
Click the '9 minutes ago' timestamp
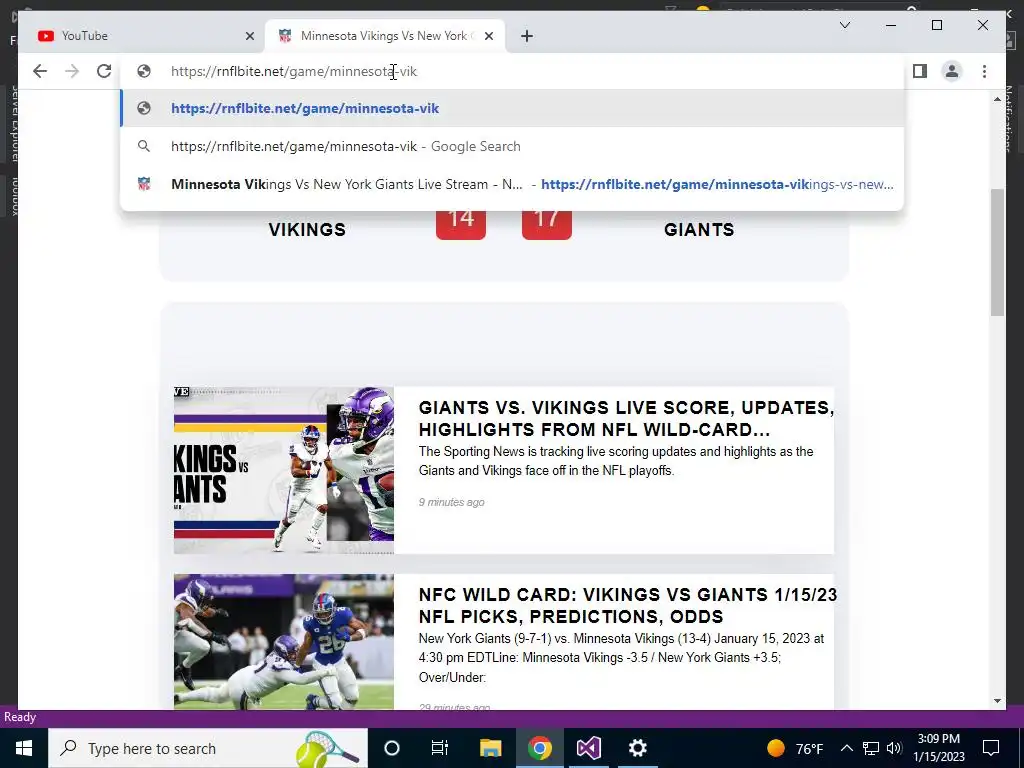451,502
